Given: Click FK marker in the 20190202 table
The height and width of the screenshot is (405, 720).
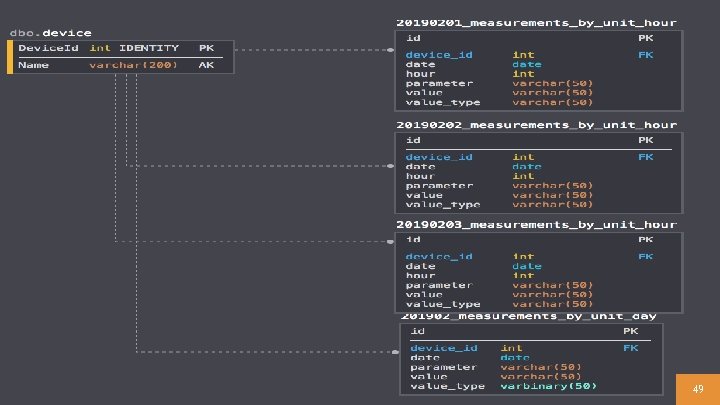Looking at the screenshot, I should (645, 156).
